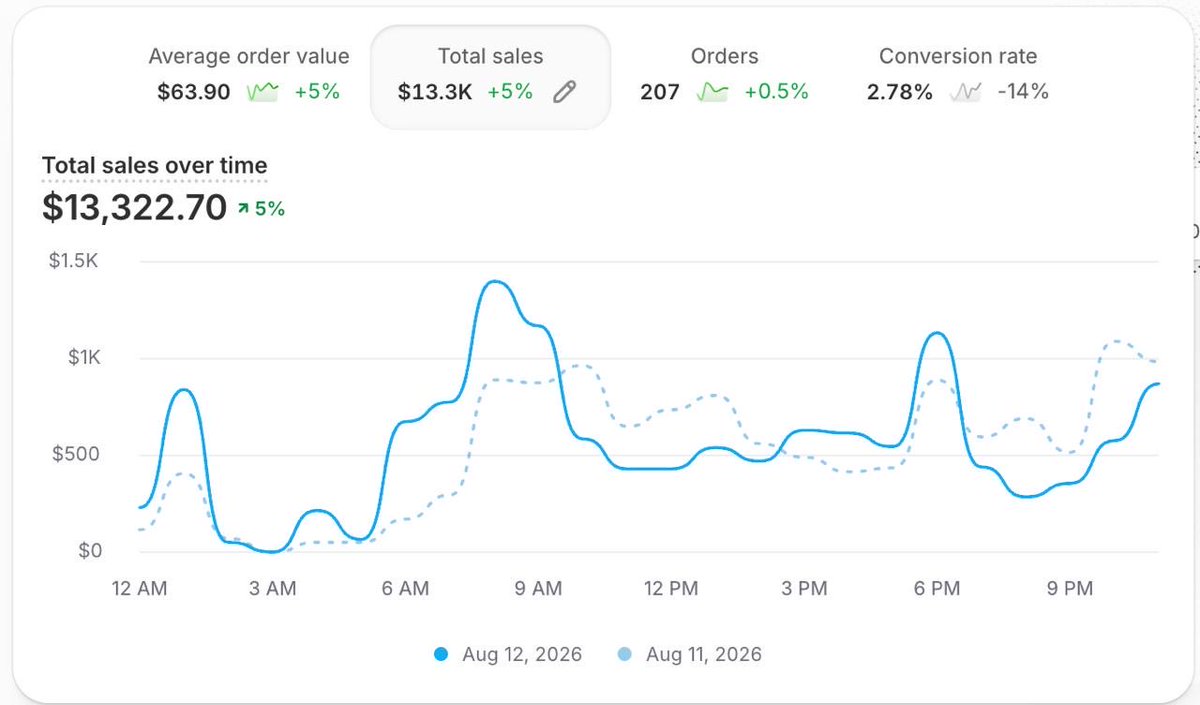Toggle the Aug 12, 2026 legend series

[x=508, y=655]
